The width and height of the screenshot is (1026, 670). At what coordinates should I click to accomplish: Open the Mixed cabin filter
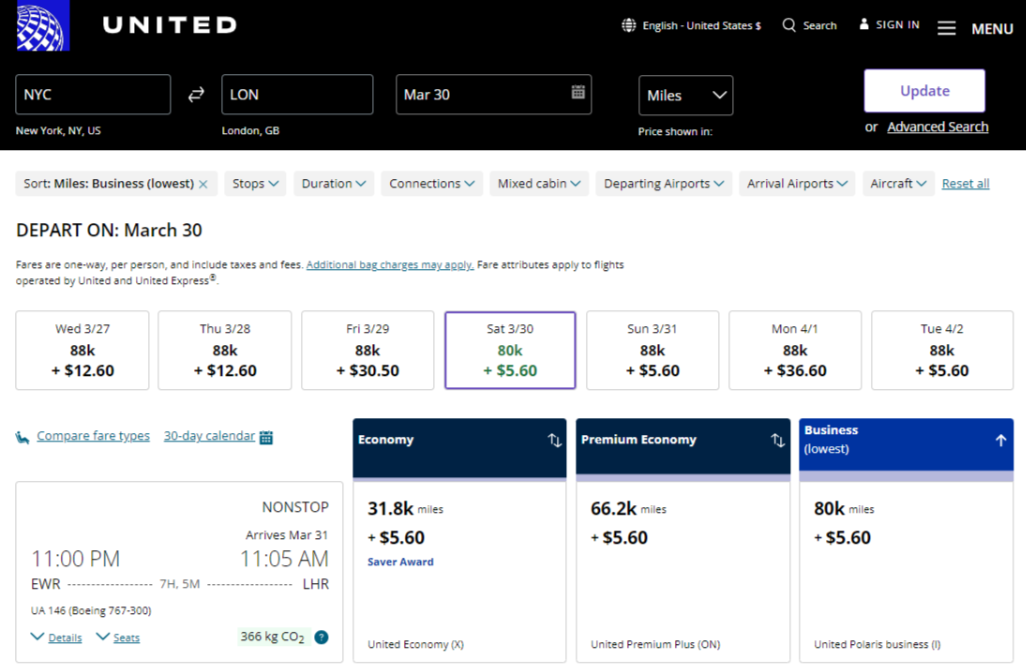(539, 184)
